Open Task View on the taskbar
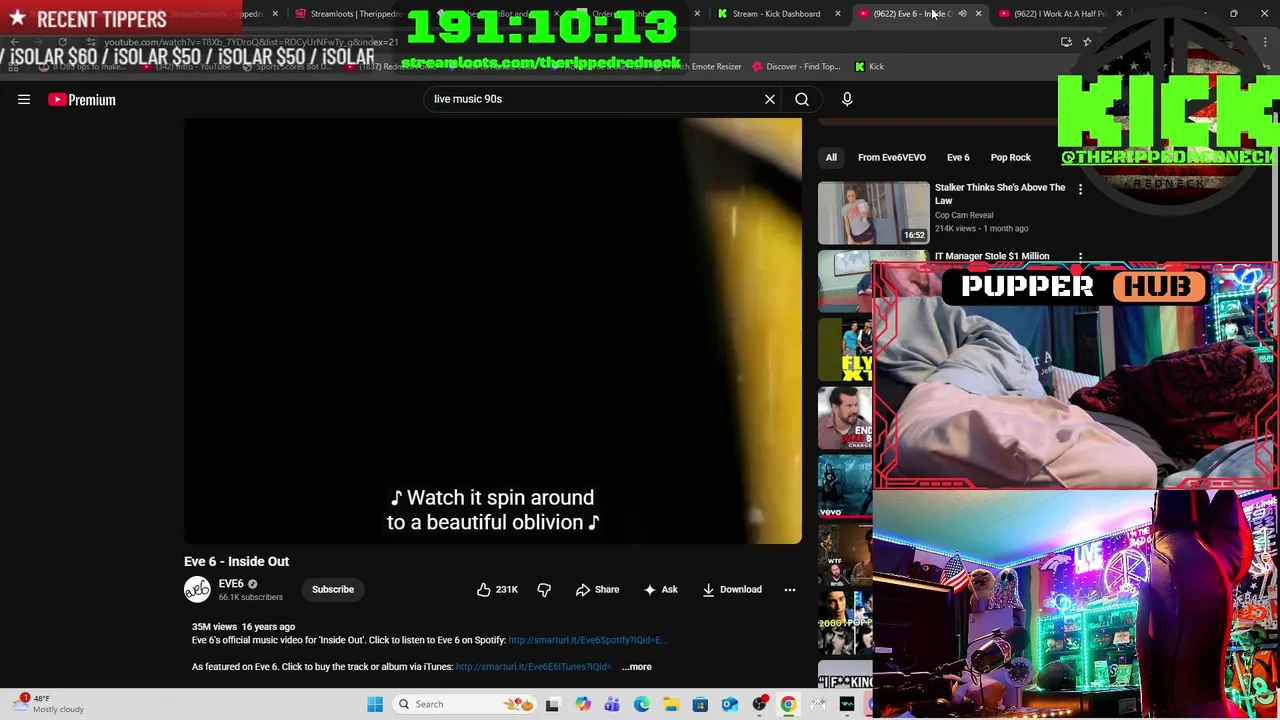1280x720 pixels. [x=552, y=704]
